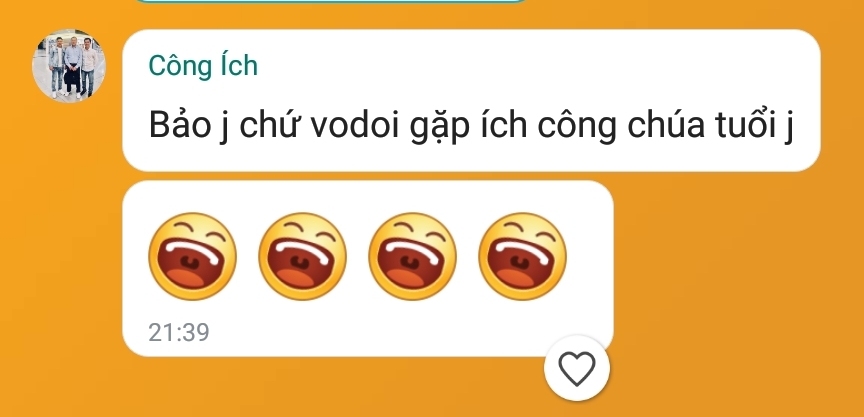Select the trailing j ending the message
This screenshot has width=864, height=417.
(x=788, y=128)
